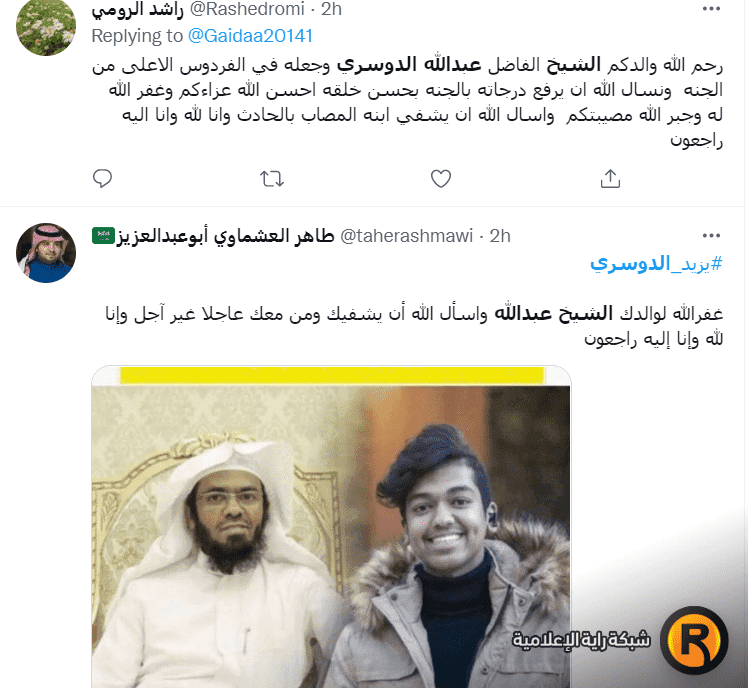Viewport: 748px width, 688px height.
Task: Open the @Rashedromi handle
Action: pos(247,9)
